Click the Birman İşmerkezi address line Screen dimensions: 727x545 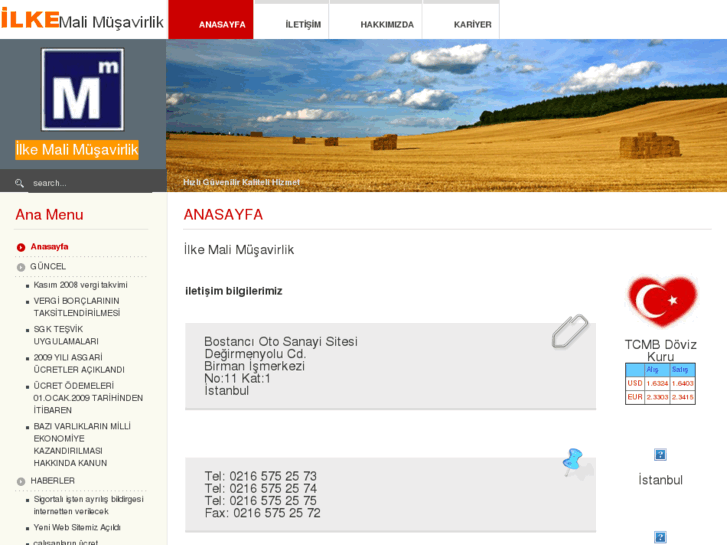coord(255,366)
